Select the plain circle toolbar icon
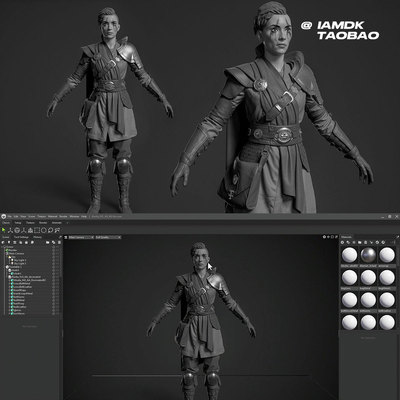 pos(44,230)
